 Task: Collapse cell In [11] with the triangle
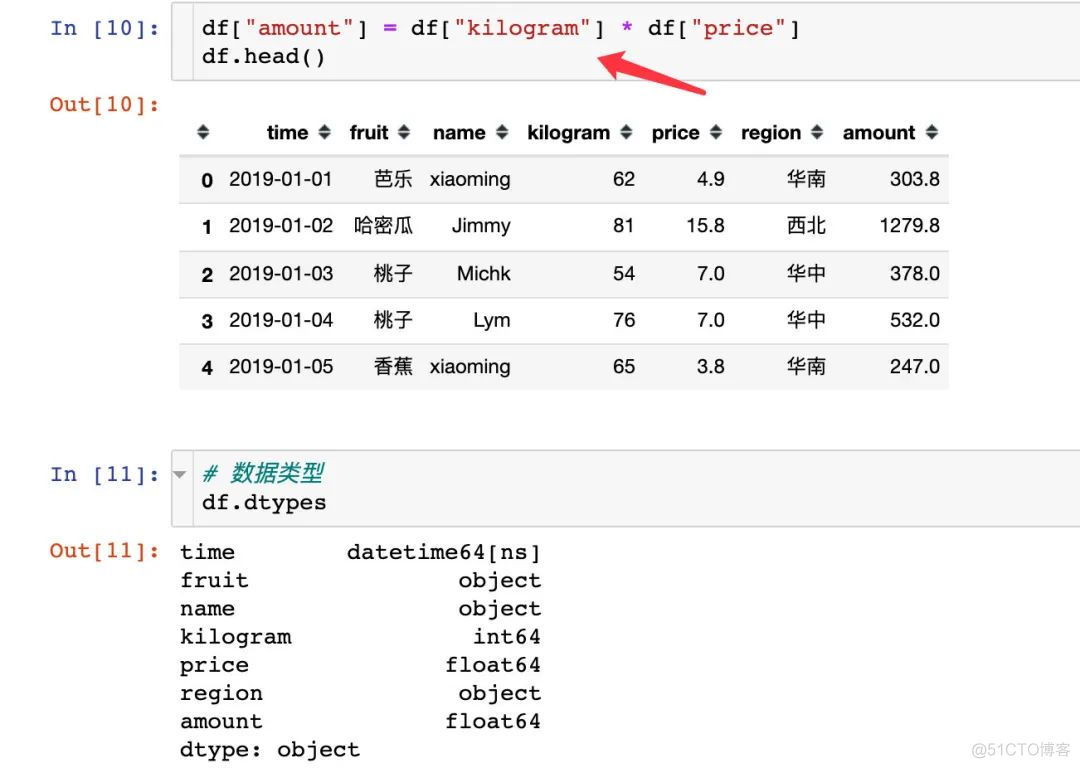[x=180, y=475]
